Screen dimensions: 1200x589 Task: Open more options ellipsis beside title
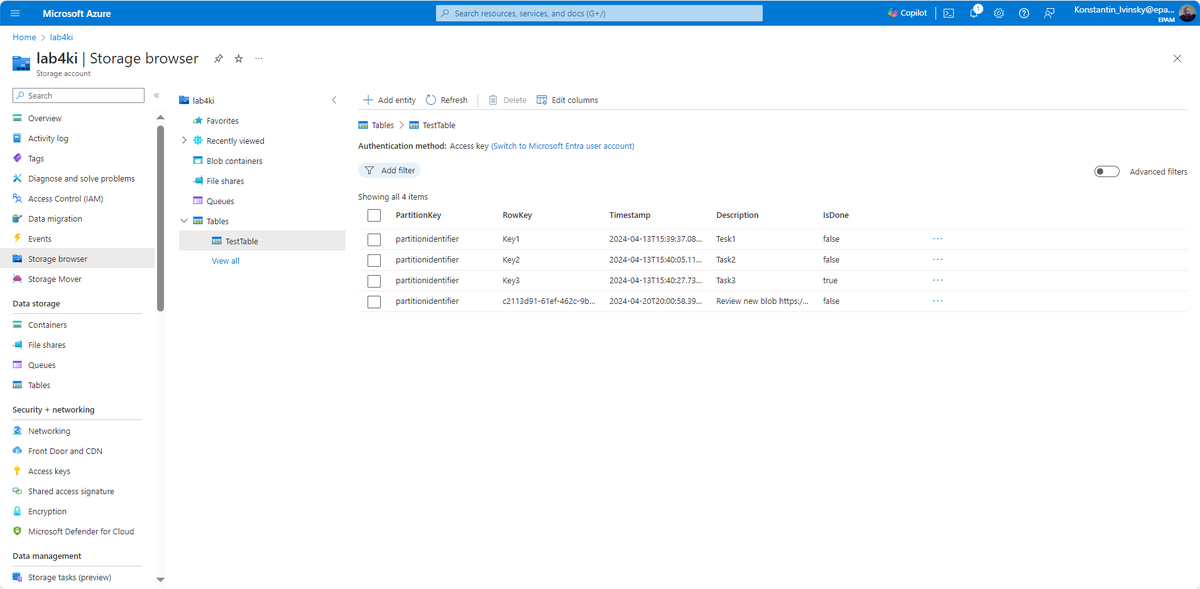point(259,59)
